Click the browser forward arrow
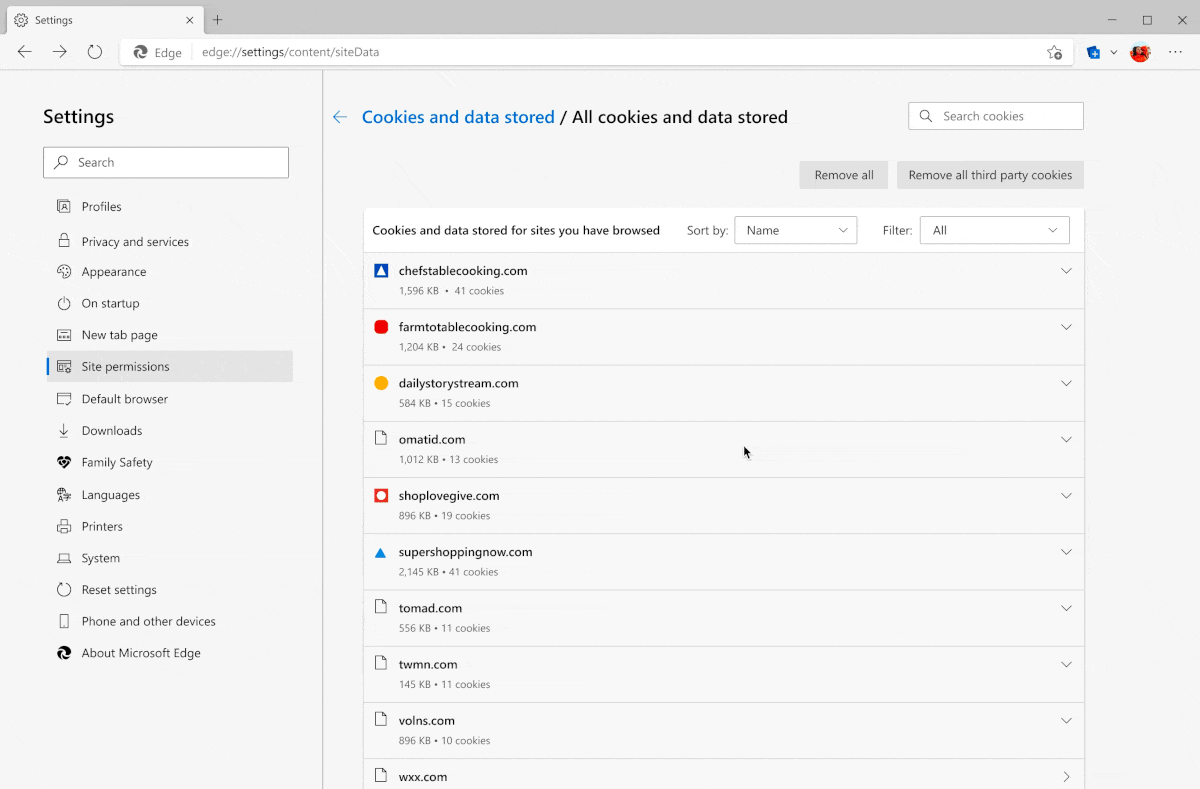 pyautogui.click(x=60, y=52)
